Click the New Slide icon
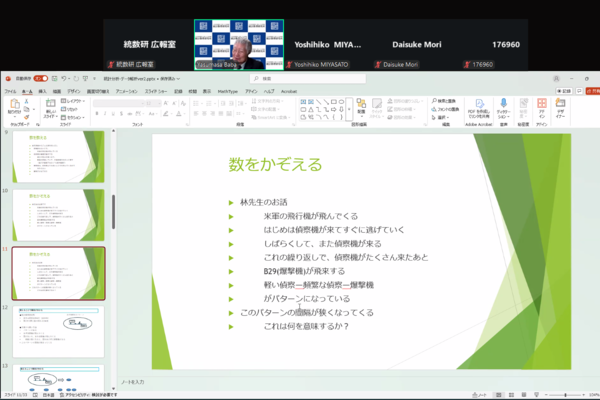The width and height of the screenshot is (600, 400). click(x=51, y=103)
